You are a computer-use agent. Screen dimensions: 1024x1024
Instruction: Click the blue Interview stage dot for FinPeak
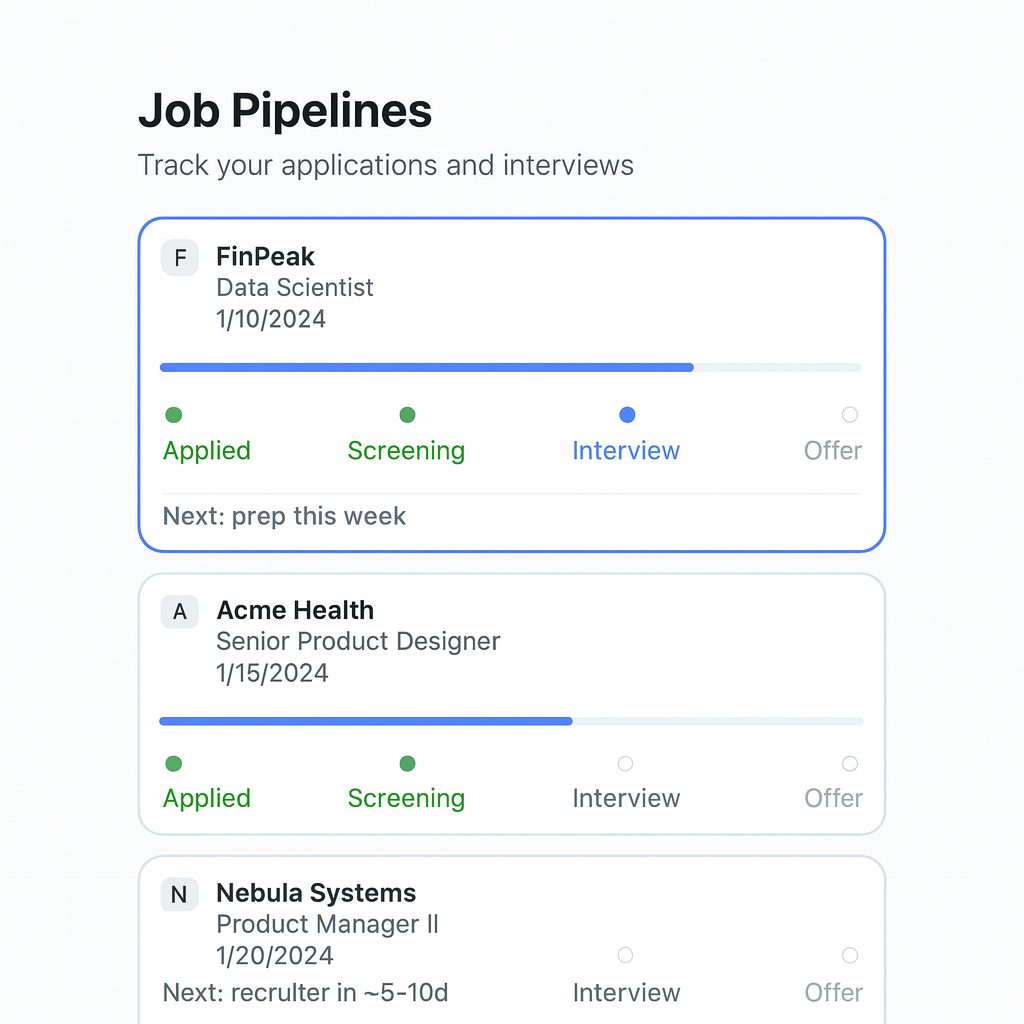pyautogui.click(x=627, y=414)
